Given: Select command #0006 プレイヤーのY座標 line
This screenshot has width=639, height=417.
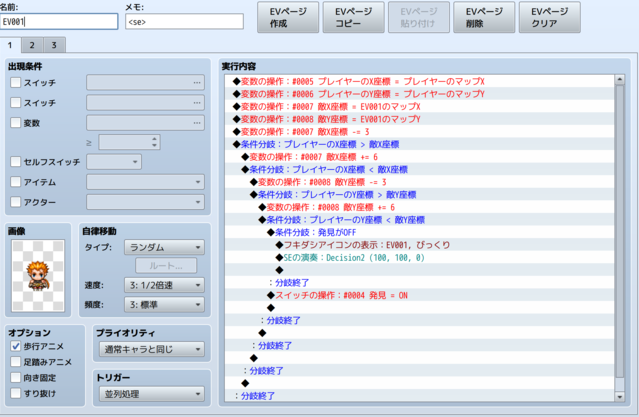Looking at the screenshot, I should pyautogui.click(x=420, y=94).
